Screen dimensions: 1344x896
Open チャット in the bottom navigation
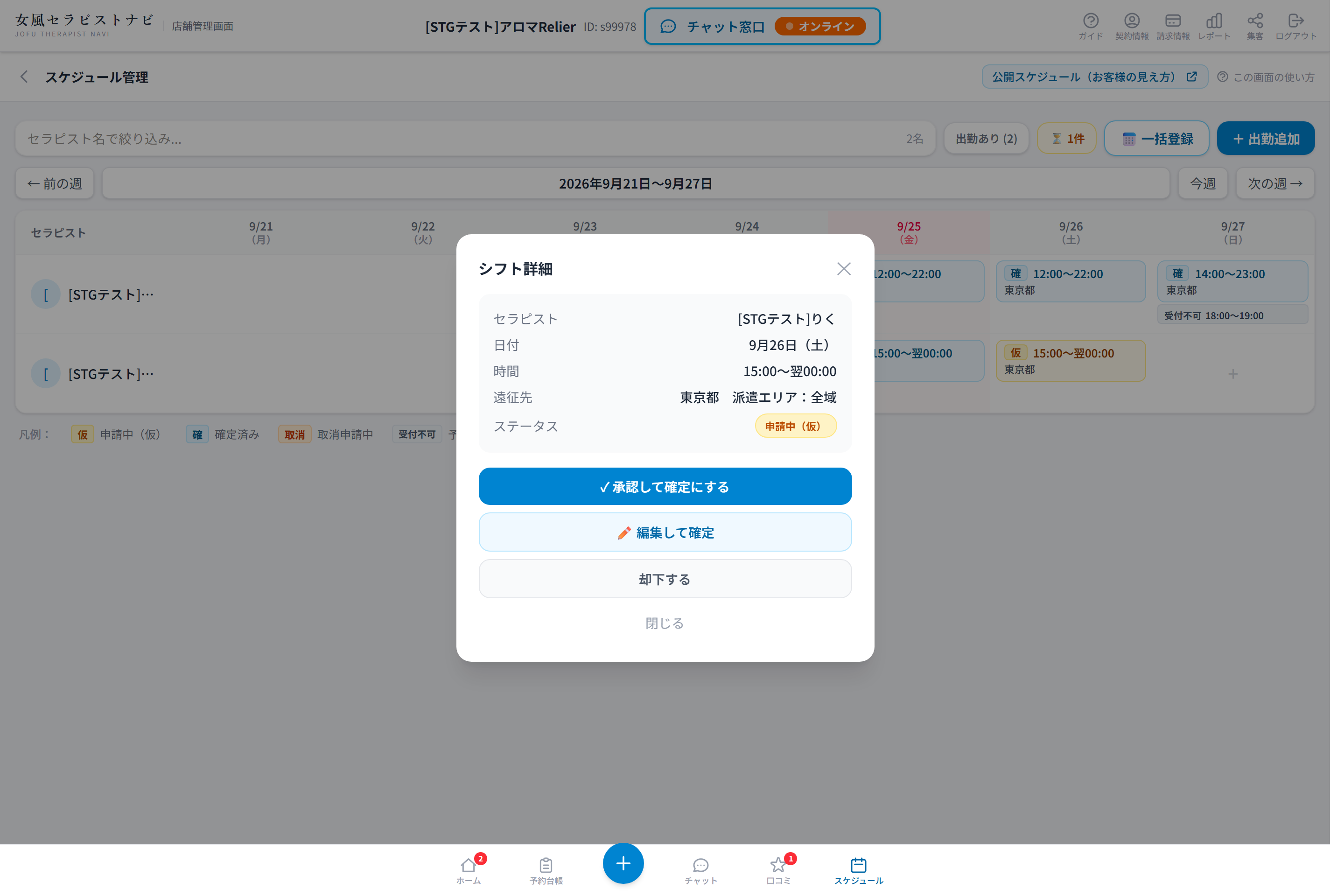pos(701,871)
